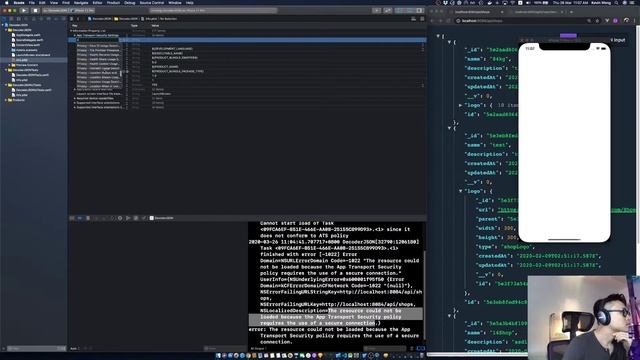Open the scheme and device selector
This screenshot has width=640, height=360.
coord(69,11)
